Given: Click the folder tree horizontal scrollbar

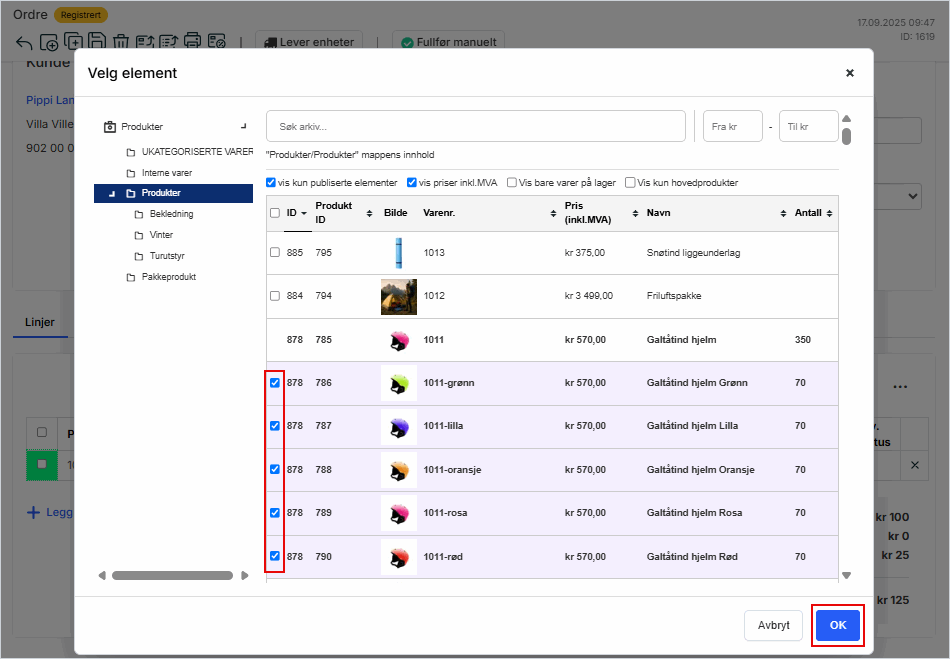Looking at the screenshot, I should pyautogui.click(x=172, y=575).
